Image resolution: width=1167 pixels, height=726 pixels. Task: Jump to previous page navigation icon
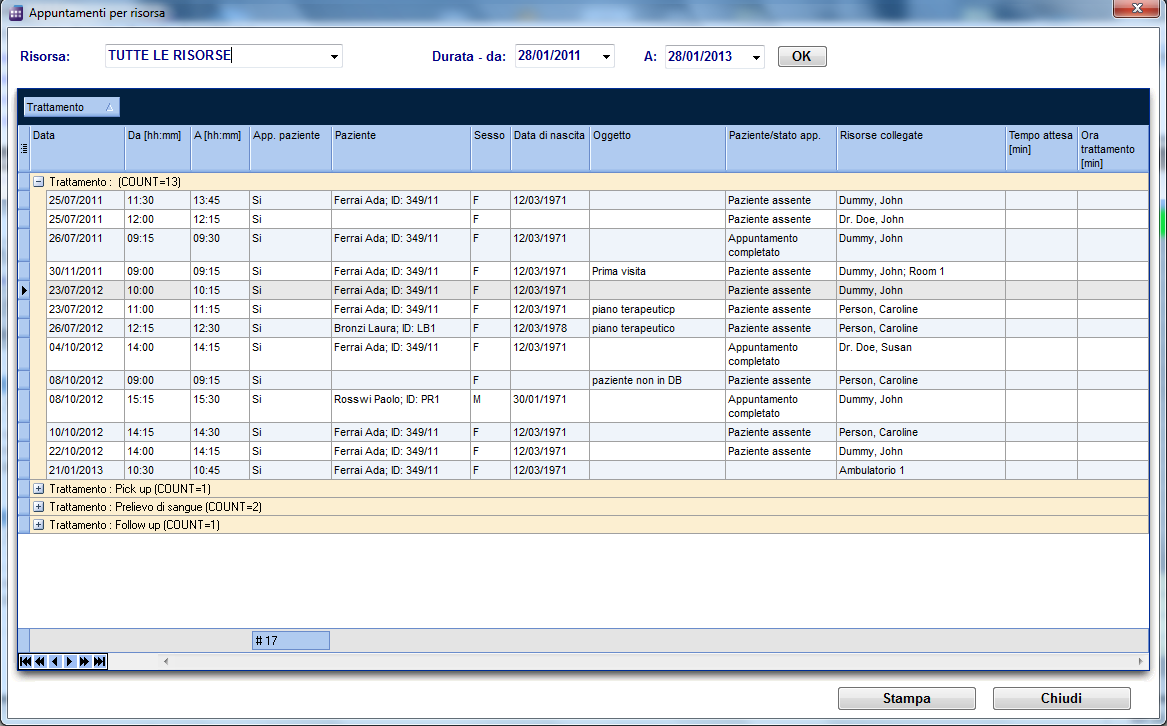pyautogui.click(x=40, y=661)
